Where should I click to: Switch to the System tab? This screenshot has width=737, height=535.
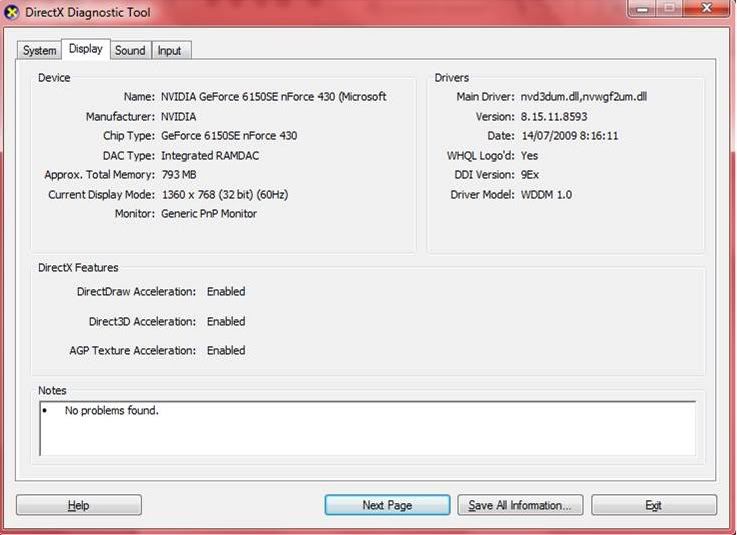pyautogui.click(x=39, y=50)
